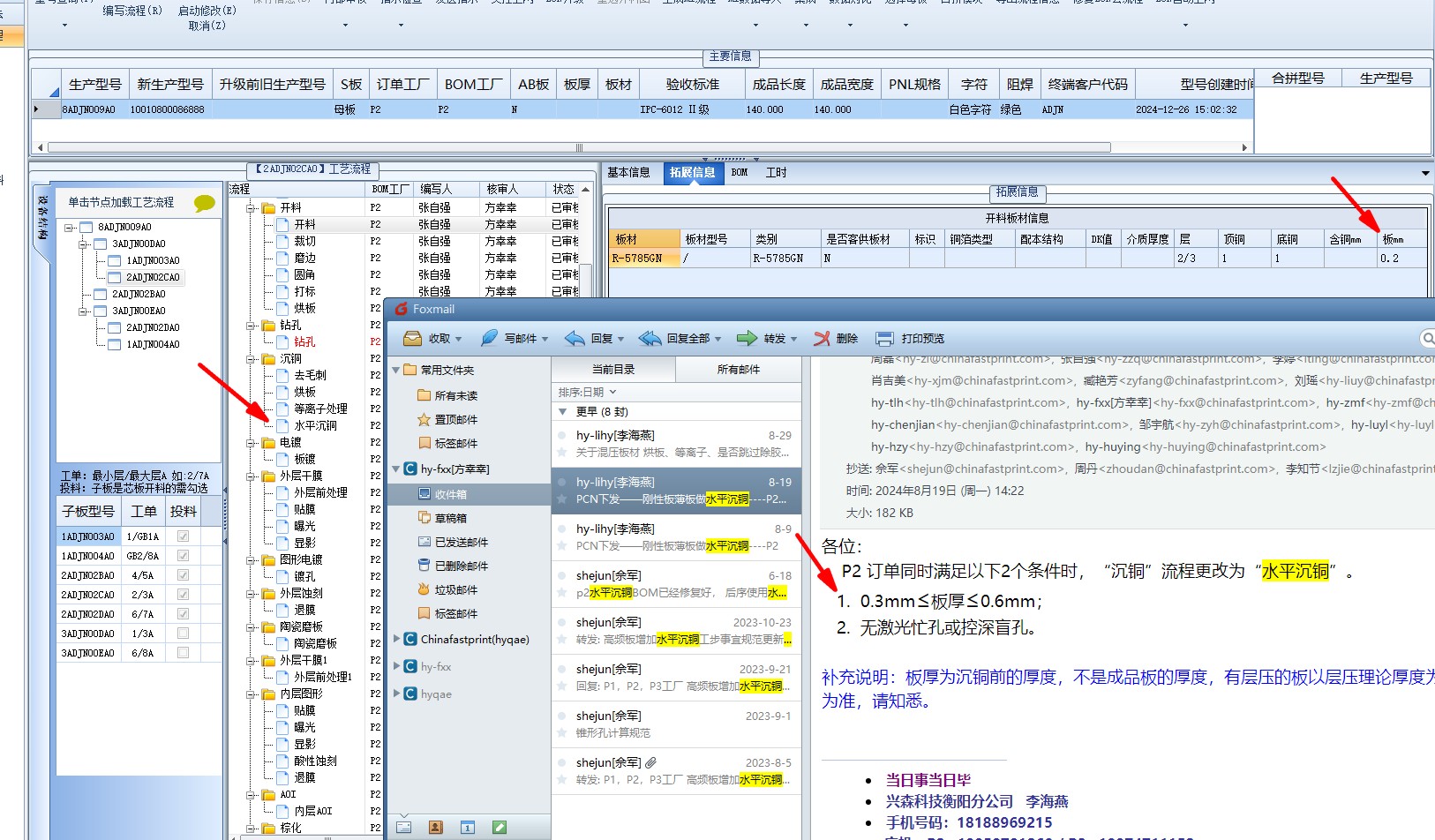Collapse the 更早 (8 封) mail group
Screen dimensions: 1435x840
coord(563,412)
